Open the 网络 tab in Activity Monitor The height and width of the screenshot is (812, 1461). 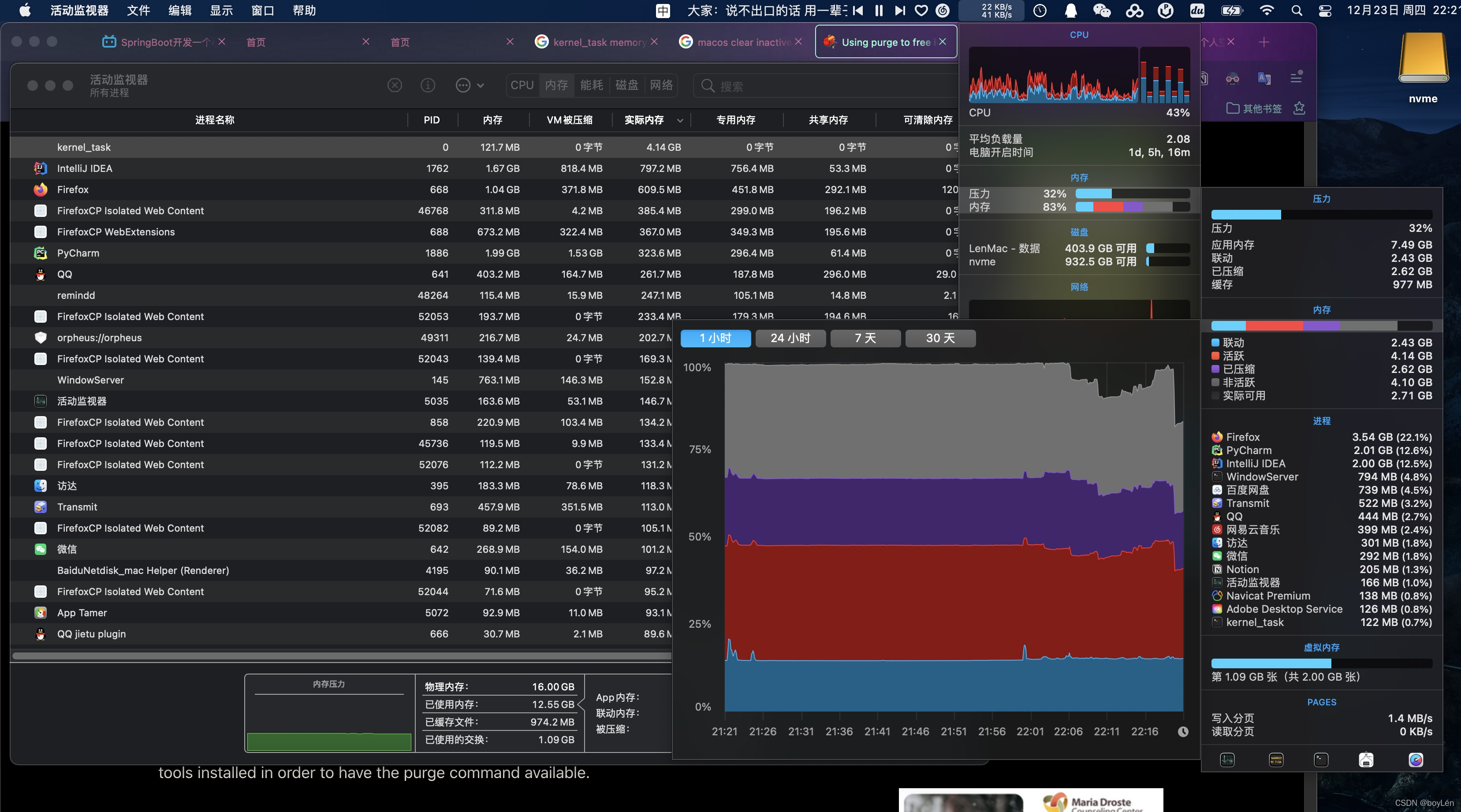[x=661, y=85]
